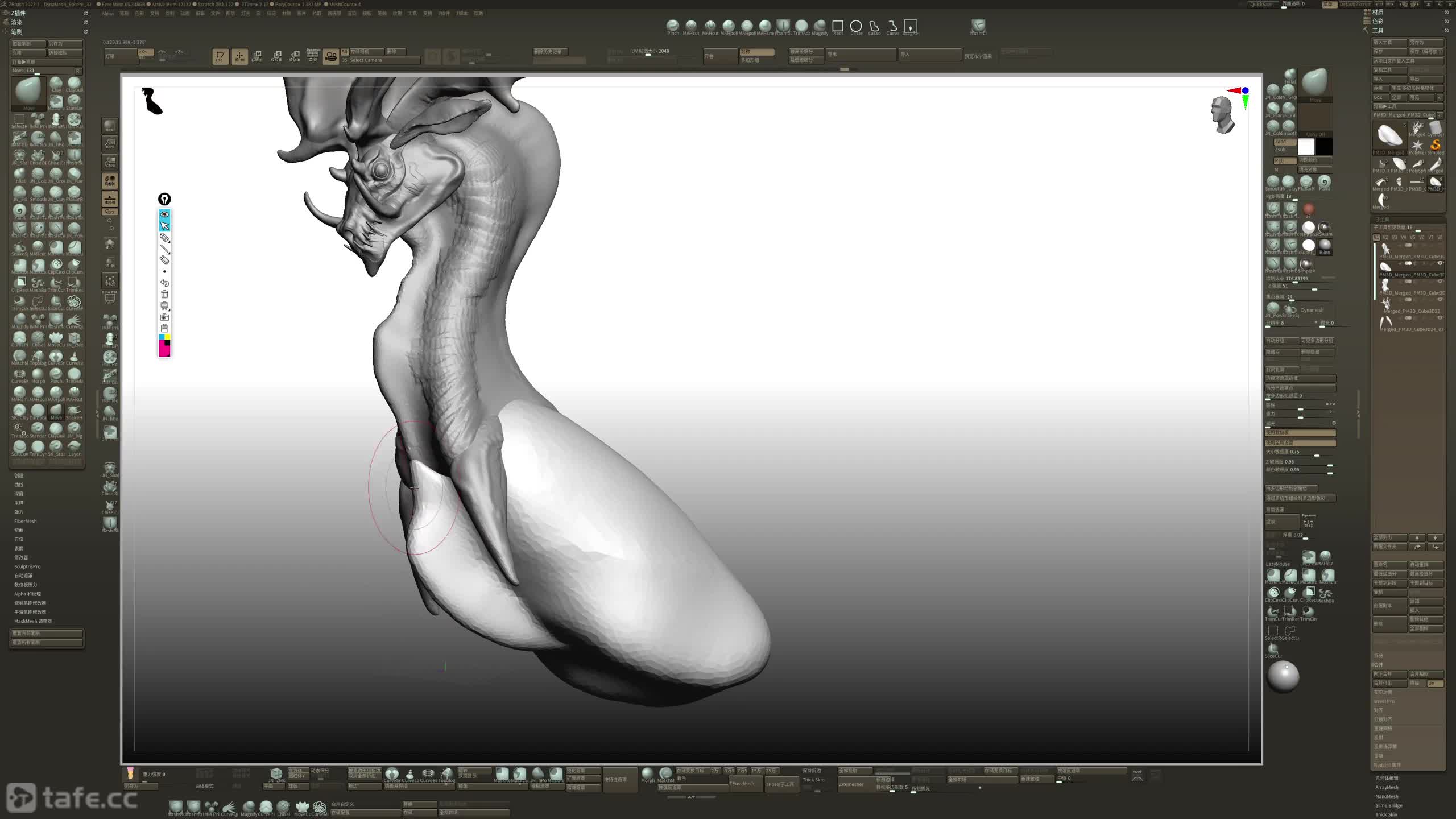Activate the Draw mode button
Viewport: 1456px width, 819px height.
(239, 56)
